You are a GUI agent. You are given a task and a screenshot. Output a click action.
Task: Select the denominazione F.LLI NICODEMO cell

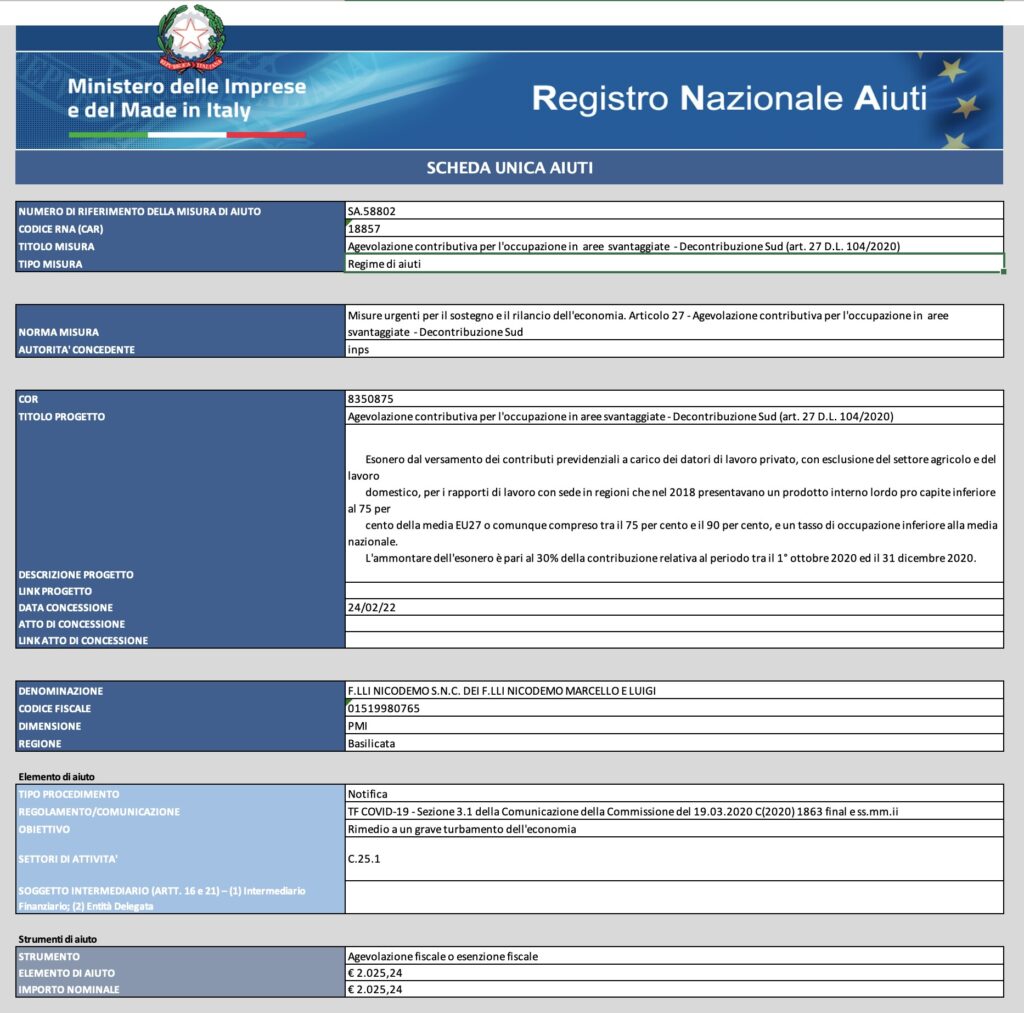click(x=674, y=690)
